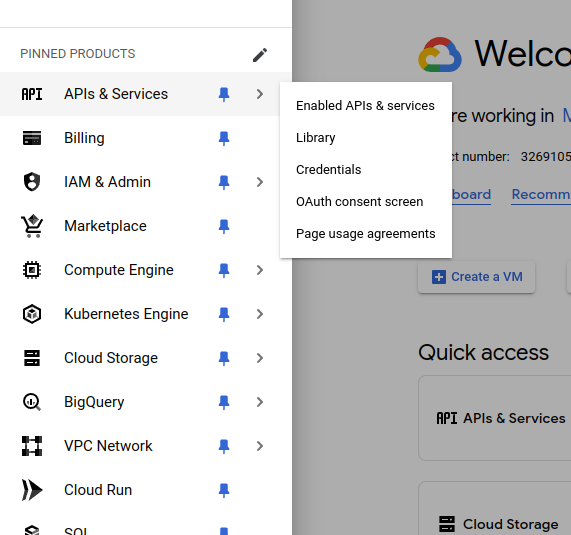The width and height of the screenshot is (571, 535).
Task: Click the pencil icon to edit pinned products
Action: click(260, 55)
